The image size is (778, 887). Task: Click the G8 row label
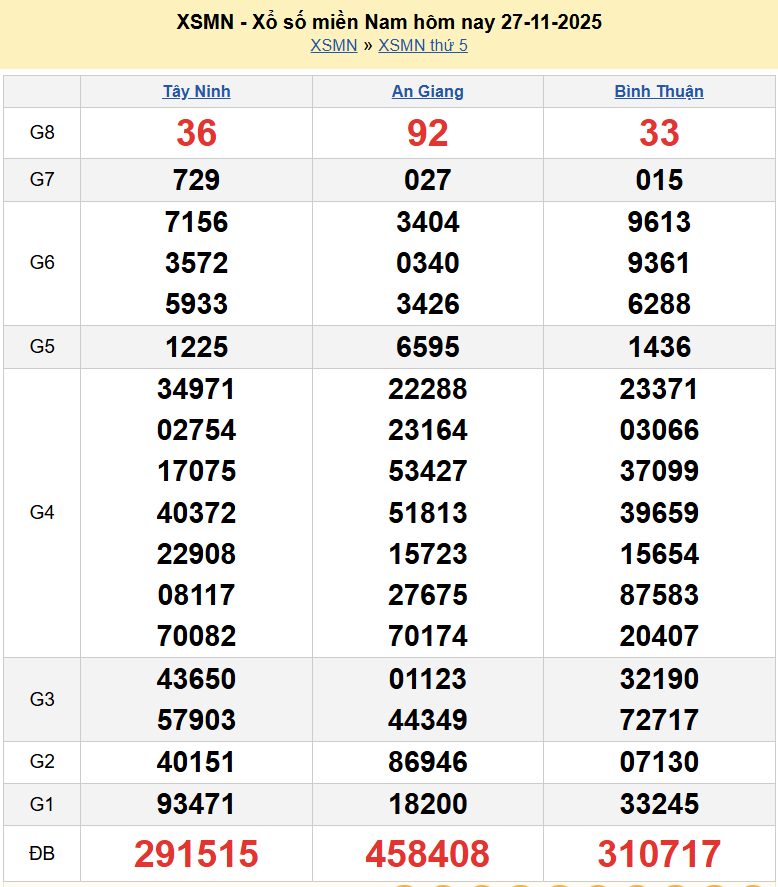pos(42,133)
